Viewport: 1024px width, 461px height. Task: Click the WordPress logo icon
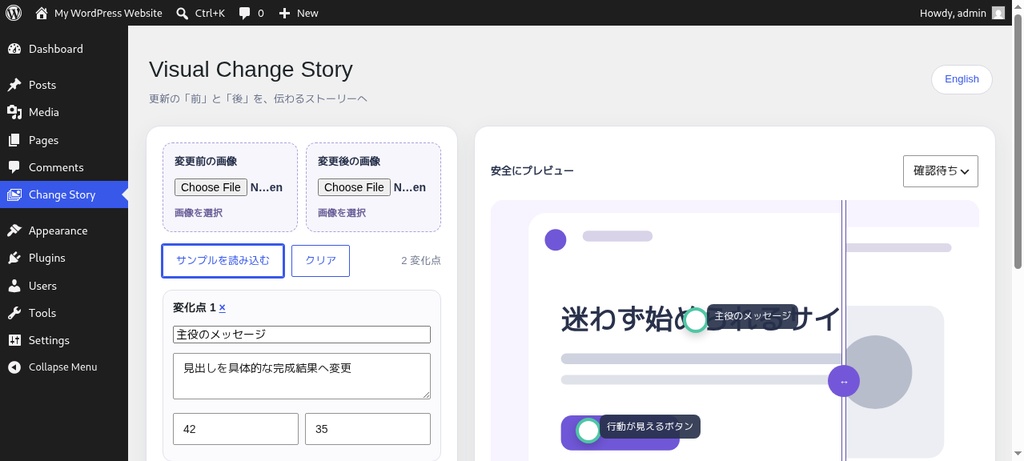pyautogui.click(x=13, y=12)
